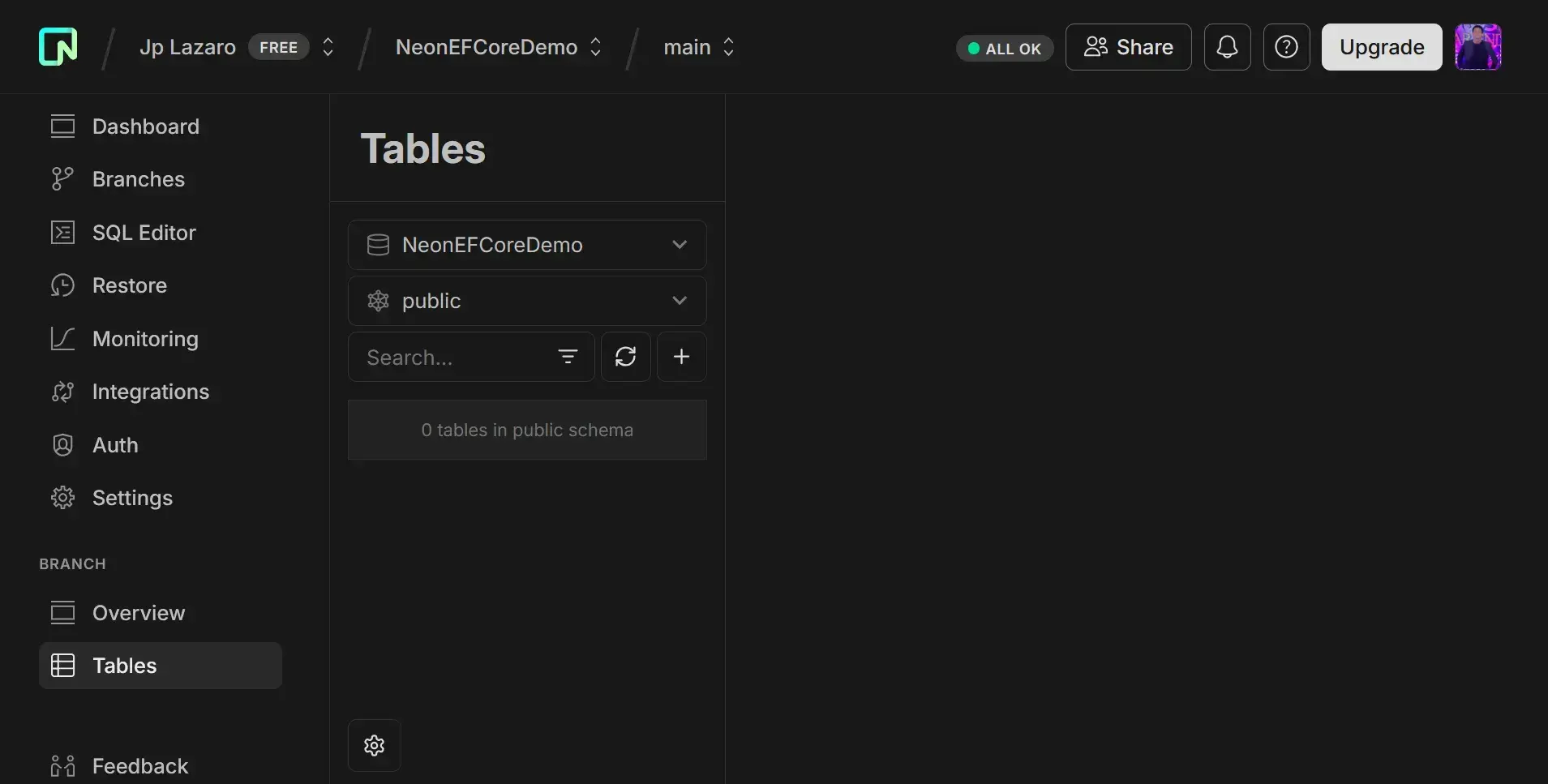Screen dimensions: 1548x784
Task: Click the Auth shield icon
Action: [62, 445]
